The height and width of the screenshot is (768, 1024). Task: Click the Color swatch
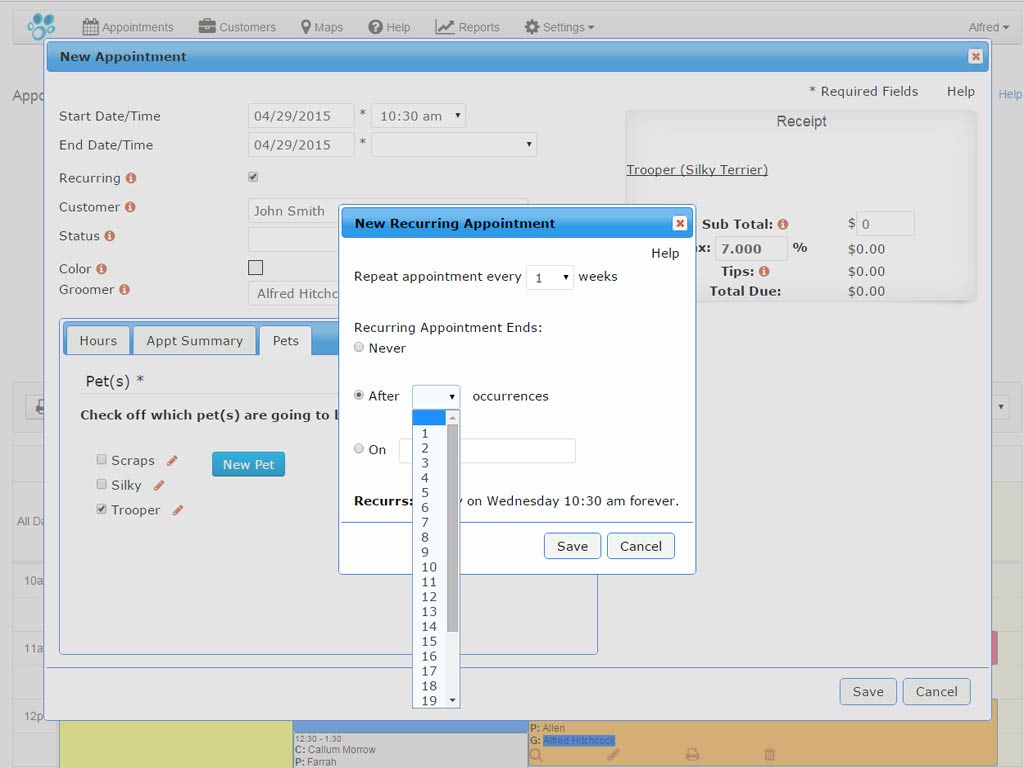point(255,268)
